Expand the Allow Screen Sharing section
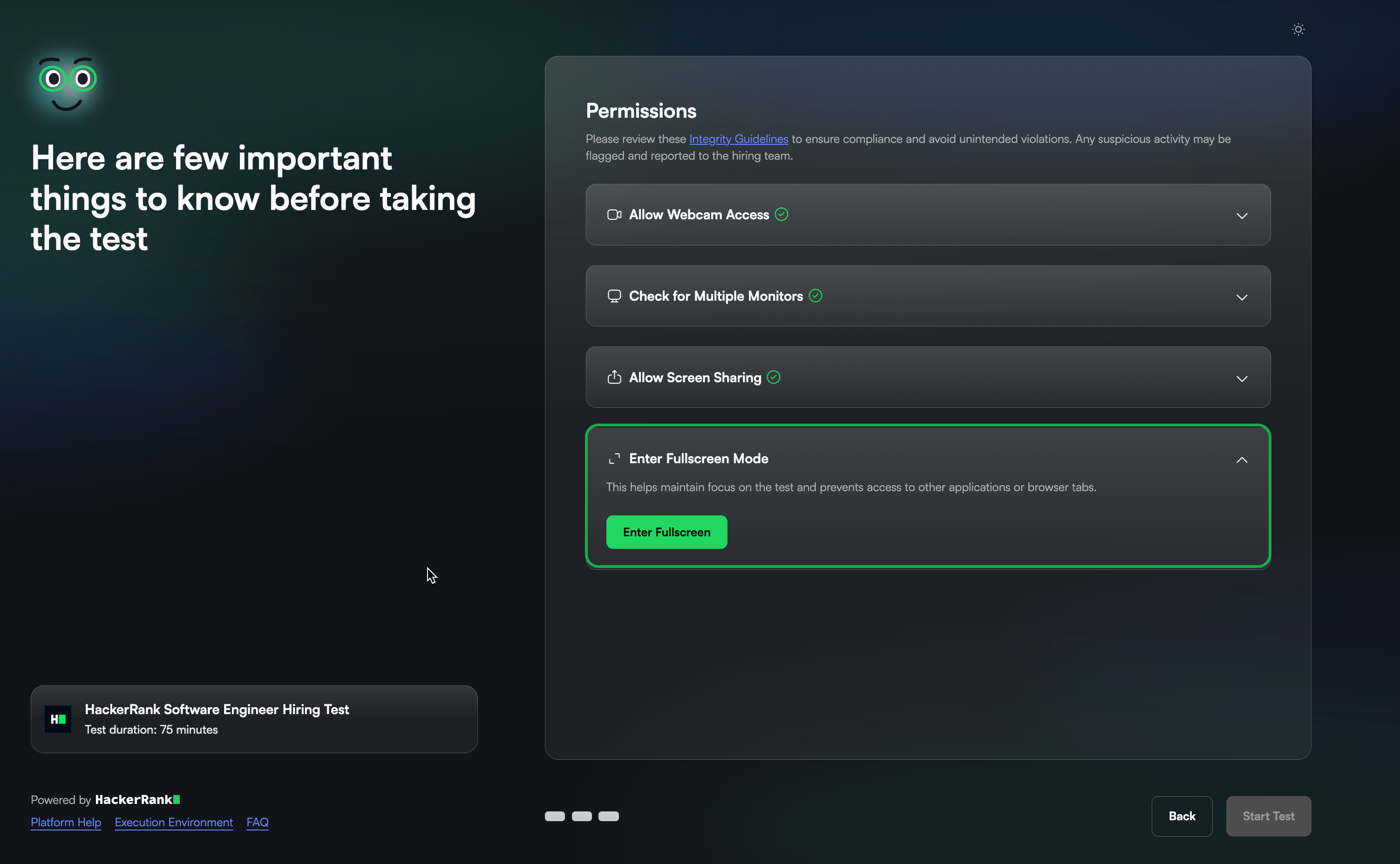The height and width of the screenshot is (864, 1400). [x=1242, y=378]
